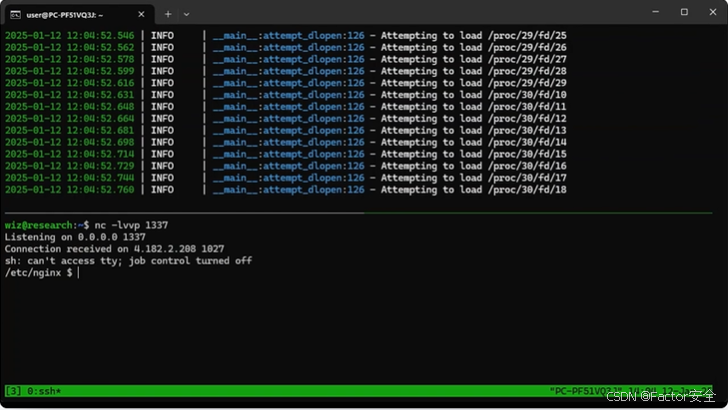Click the log line ending /proc/30/fd/13
Image resolution: width=728 pixels, height=410 pixels.
pyautogui.click(x=286, y=130)
